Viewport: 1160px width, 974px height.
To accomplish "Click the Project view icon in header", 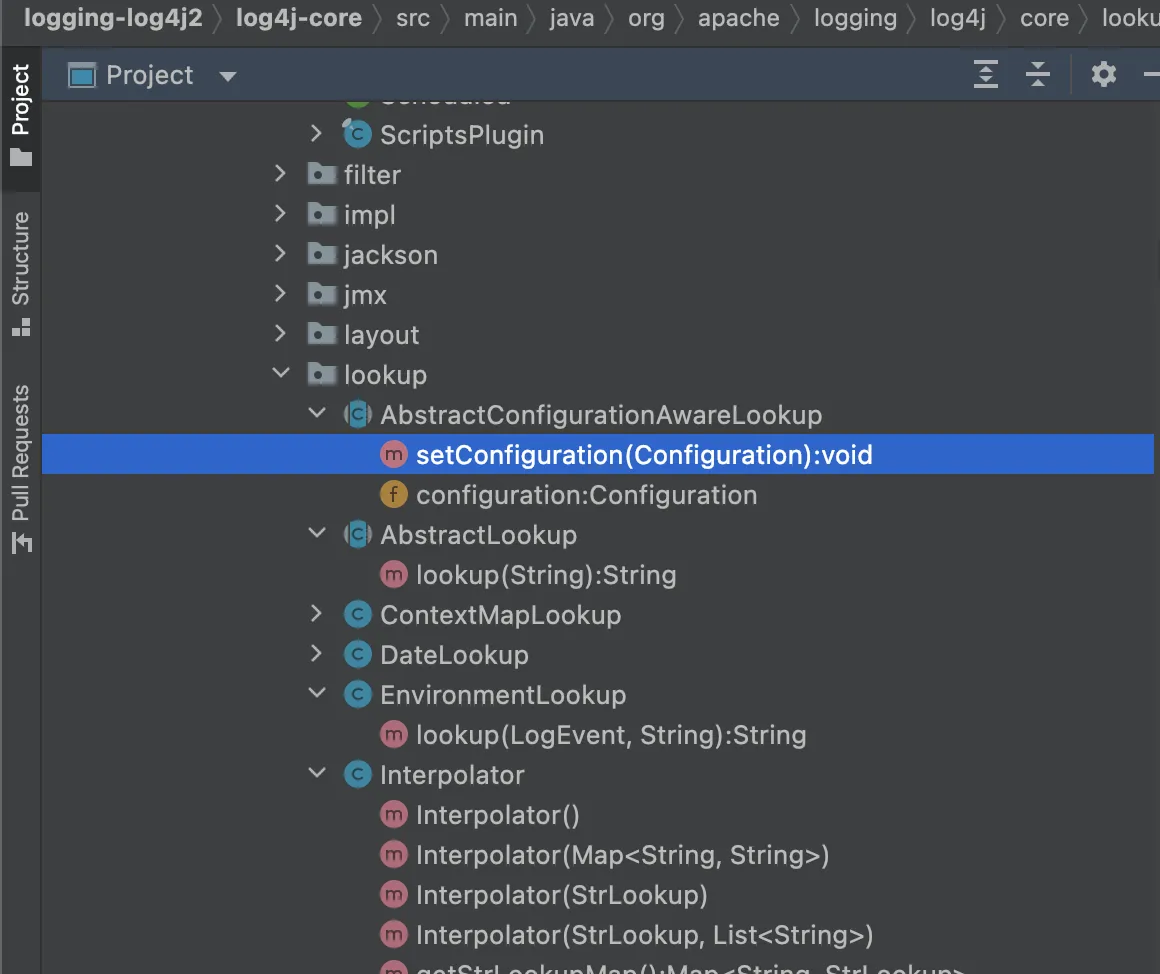I will coord(81,75).
